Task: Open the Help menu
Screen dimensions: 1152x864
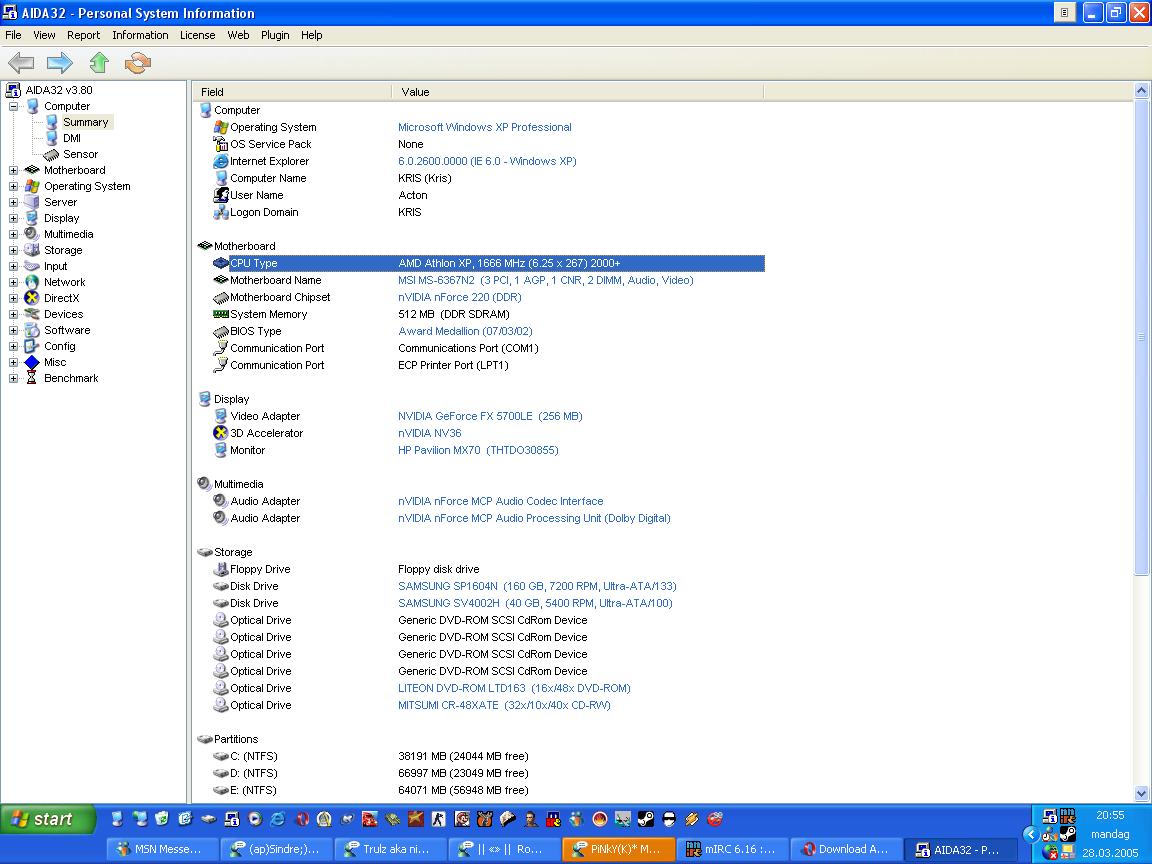Action: click(312, 35)
